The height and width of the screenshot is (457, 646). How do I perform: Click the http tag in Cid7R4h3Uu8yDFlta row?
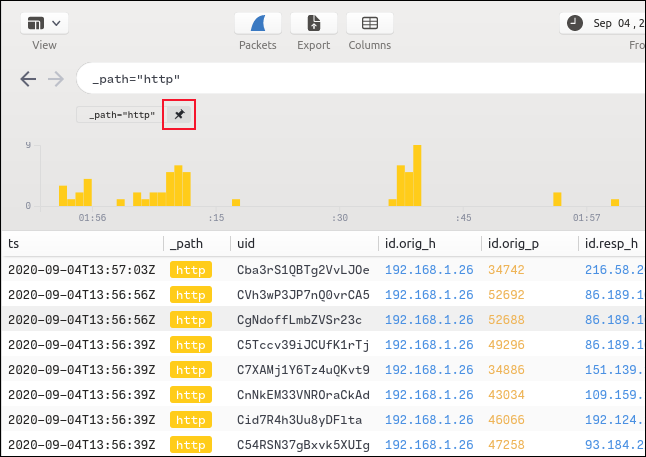click(191, 420)
